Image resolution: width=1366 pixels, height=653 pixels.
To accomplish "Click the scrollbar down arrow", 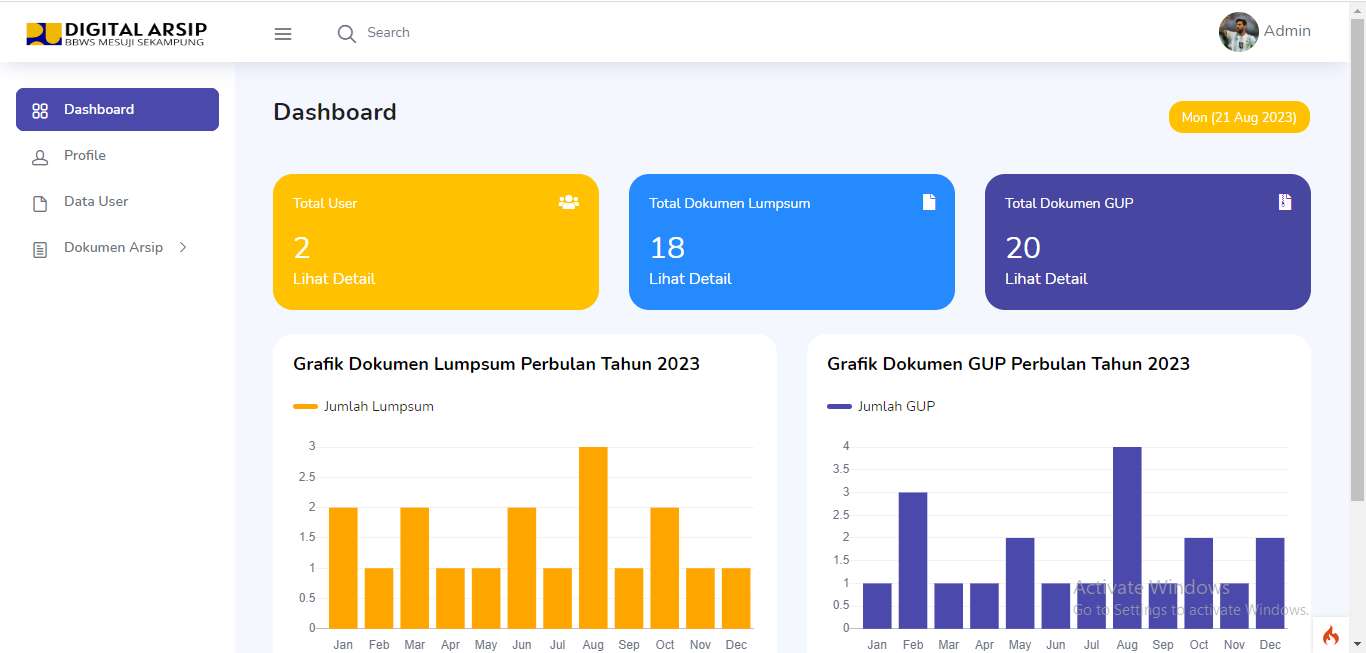I will [1357, 645].
